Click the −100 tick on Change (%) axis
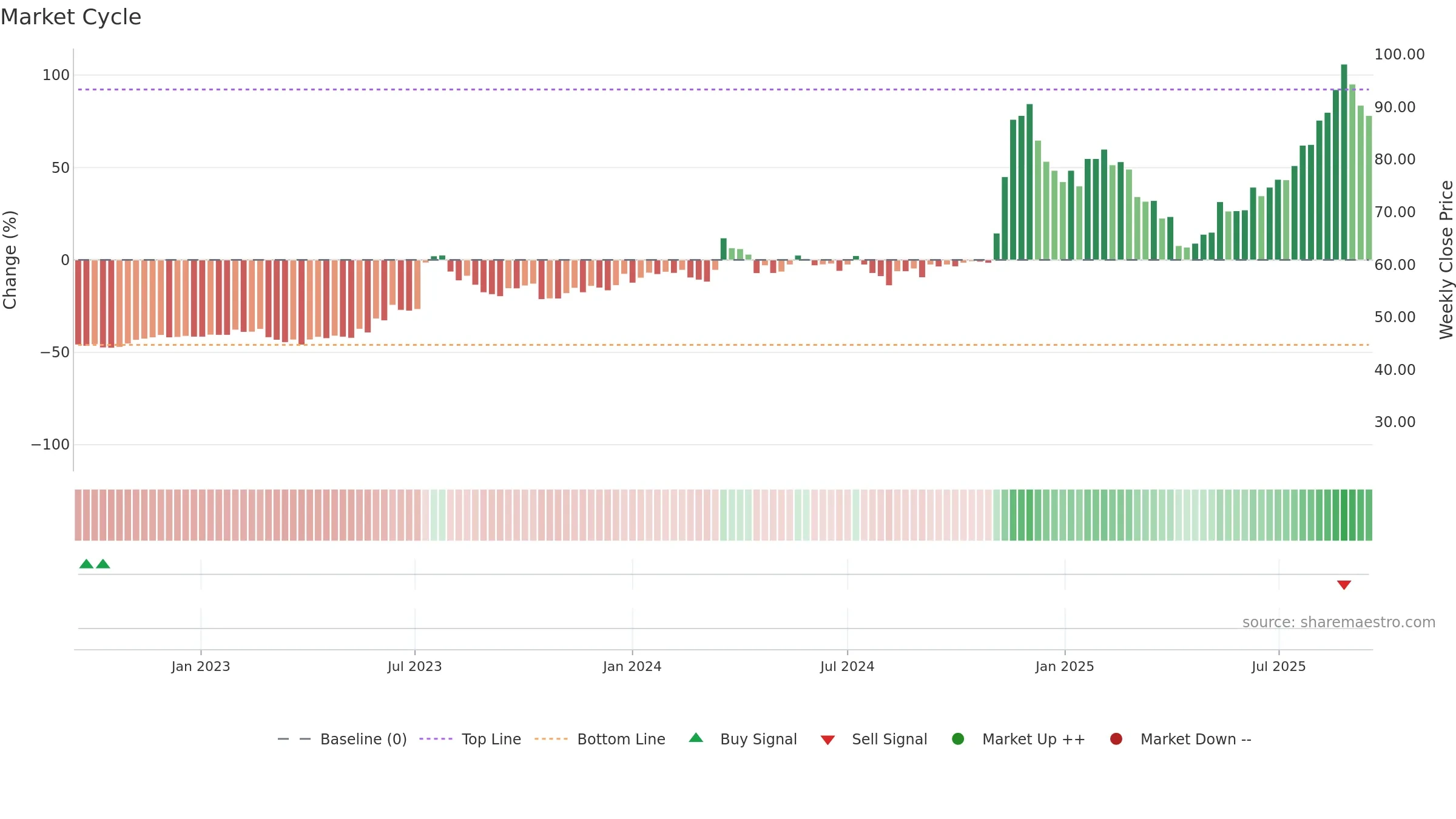This screenshot has height=819, width=1456. (50, 445)
